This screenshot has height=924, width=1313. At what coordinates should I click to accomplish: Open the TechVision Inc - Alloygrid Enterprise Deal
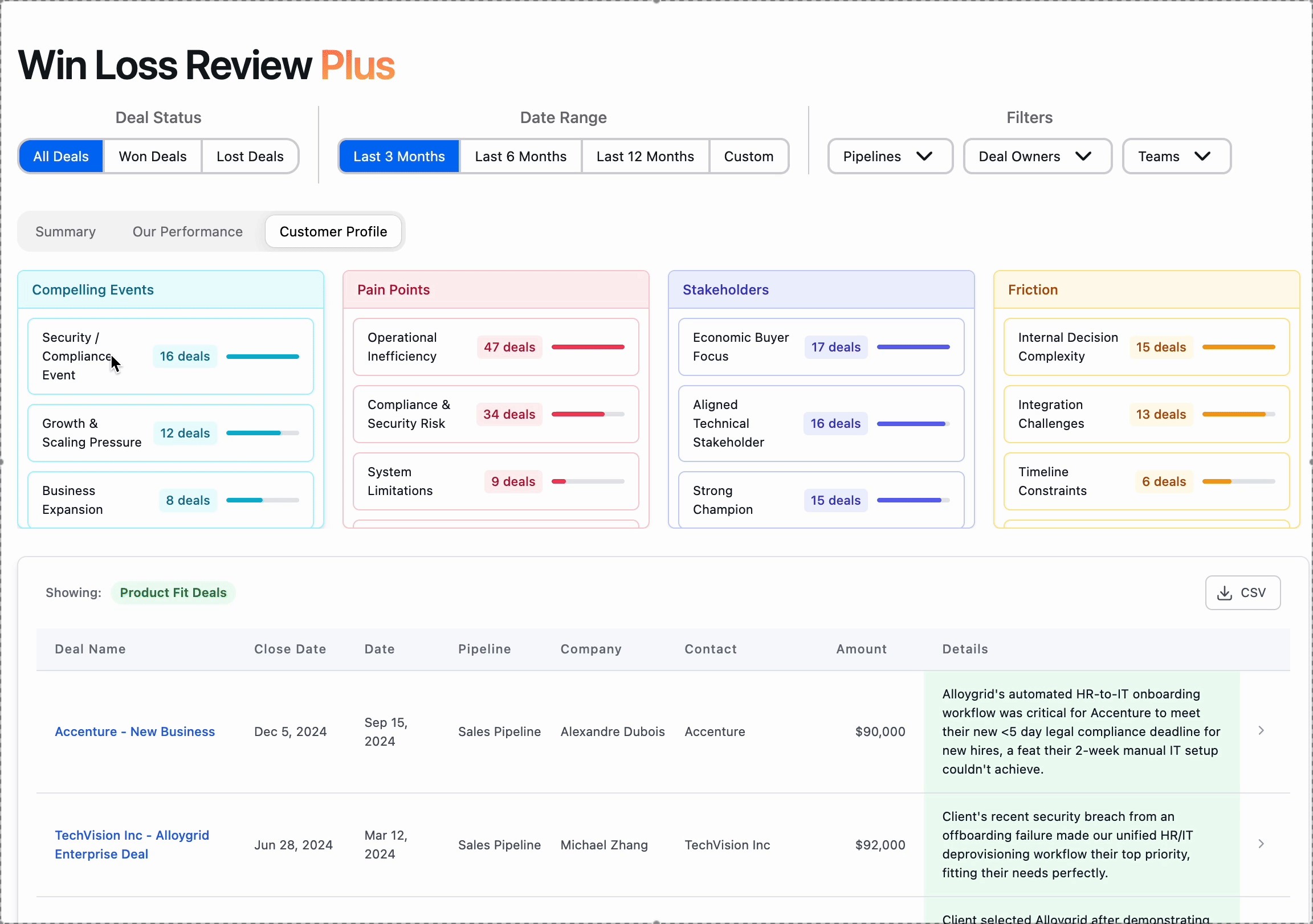tap(132, 844)
